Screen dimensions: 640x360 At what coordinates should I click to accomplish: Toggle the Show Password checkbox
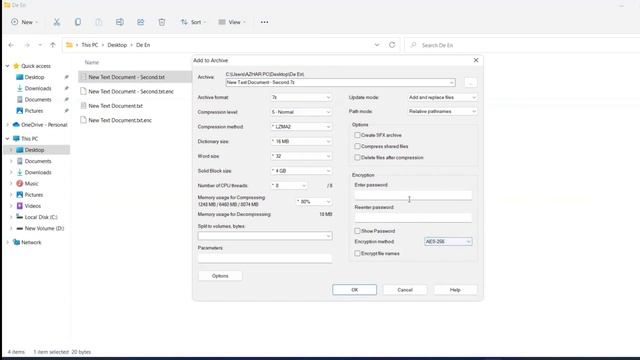[x=357, y=231]
